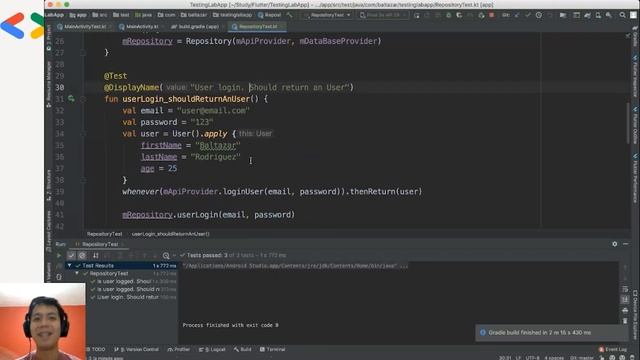Viewport: 640px width, 360px height.
Task: Clear console with trash icon
Action: 625,321
